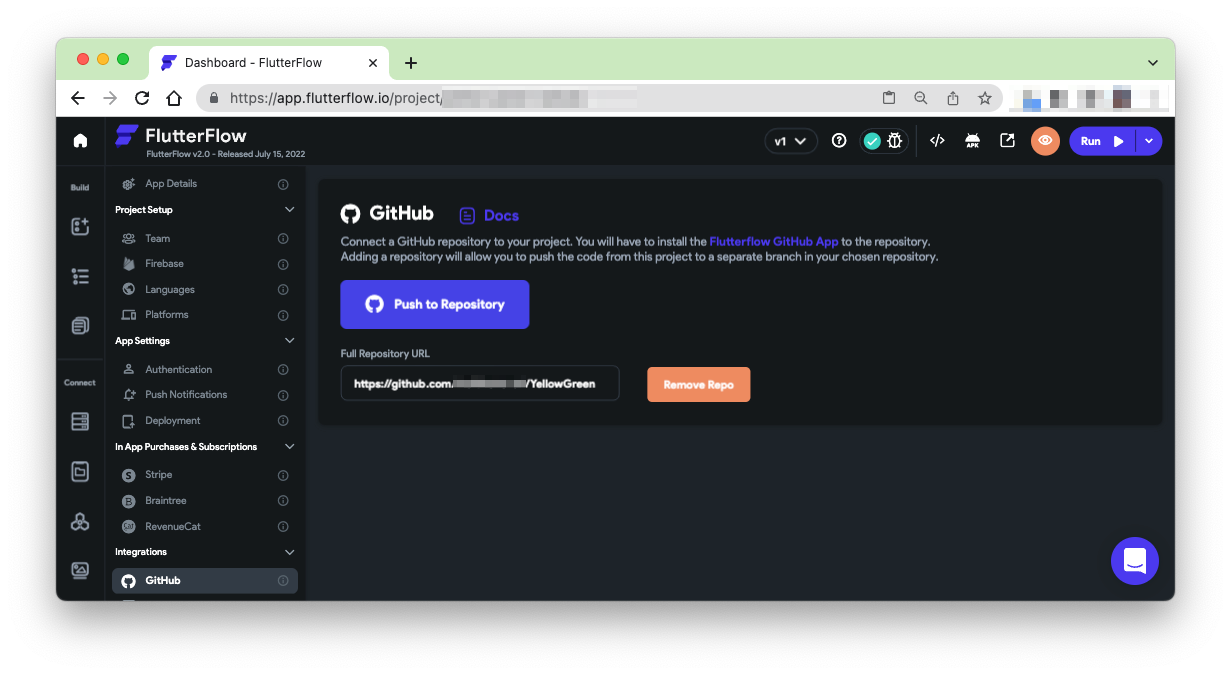
Task: Bookmark page with star icon
Action: [x=985, y=98]
